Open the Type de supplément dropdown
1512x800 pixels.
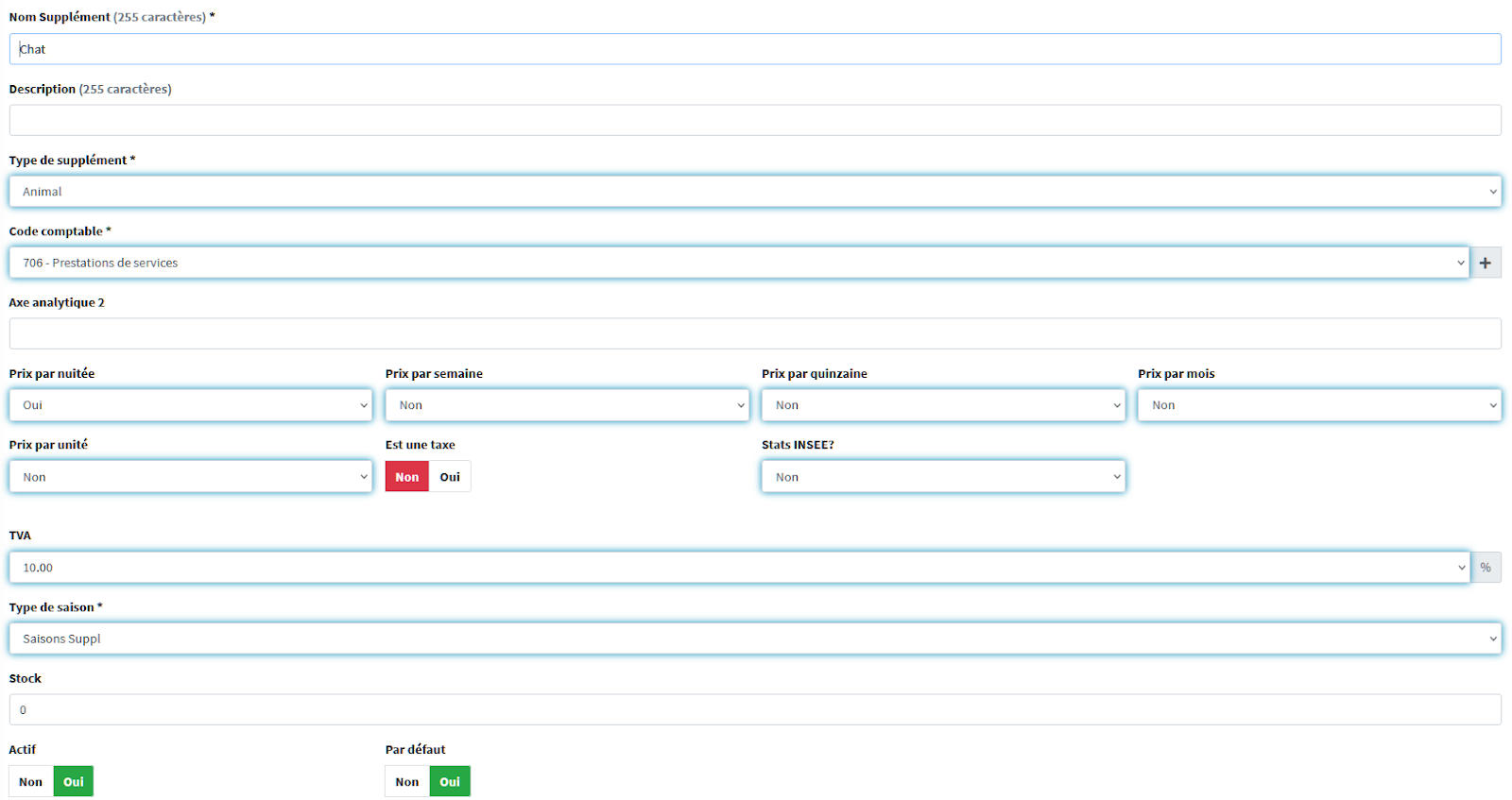754,192
